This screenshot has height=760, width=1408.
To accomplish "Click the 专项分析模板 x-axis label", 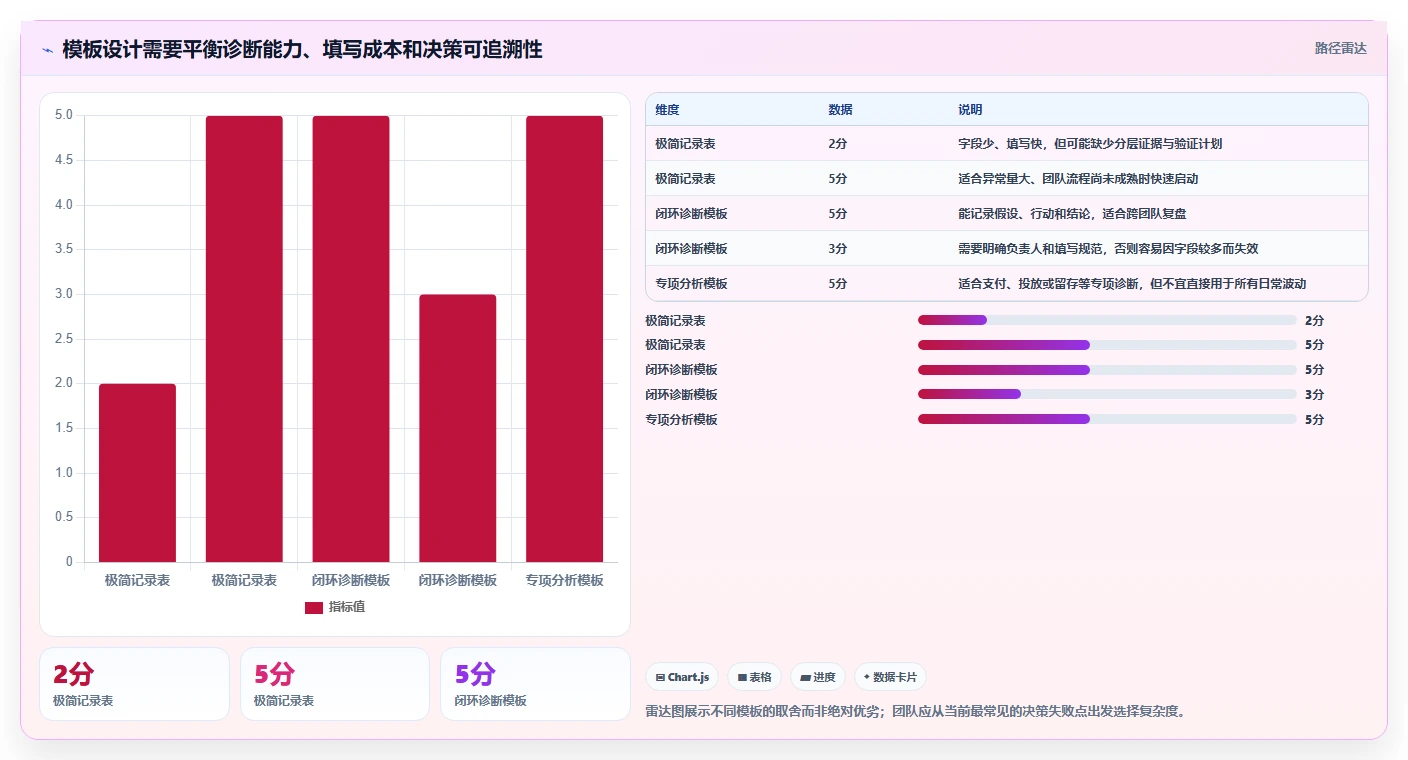I will (565, 580).
